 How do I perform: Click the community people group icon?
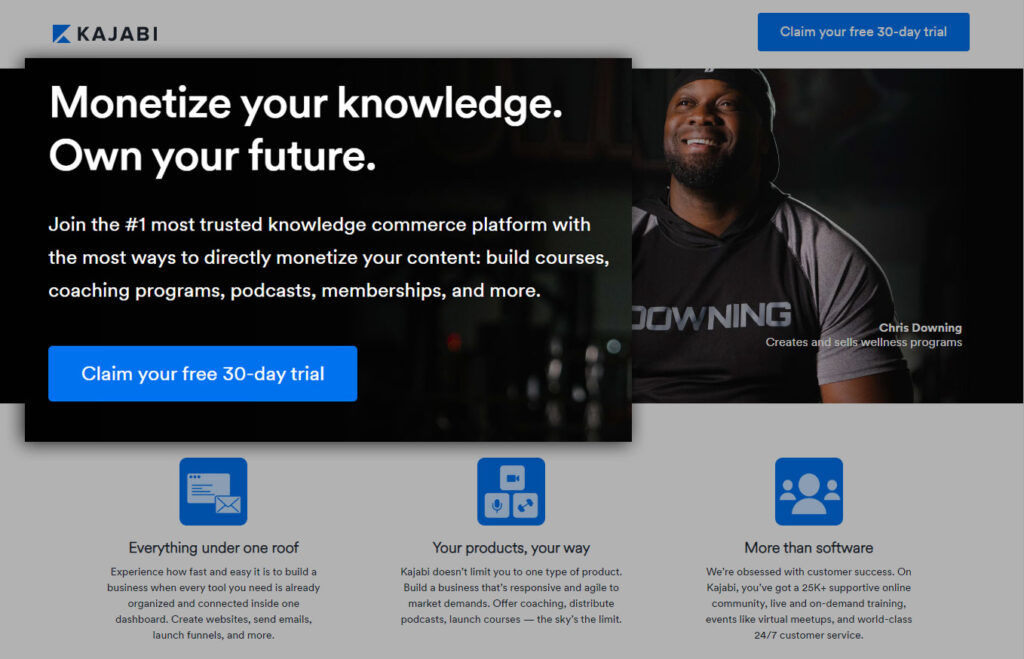[808, 491]
